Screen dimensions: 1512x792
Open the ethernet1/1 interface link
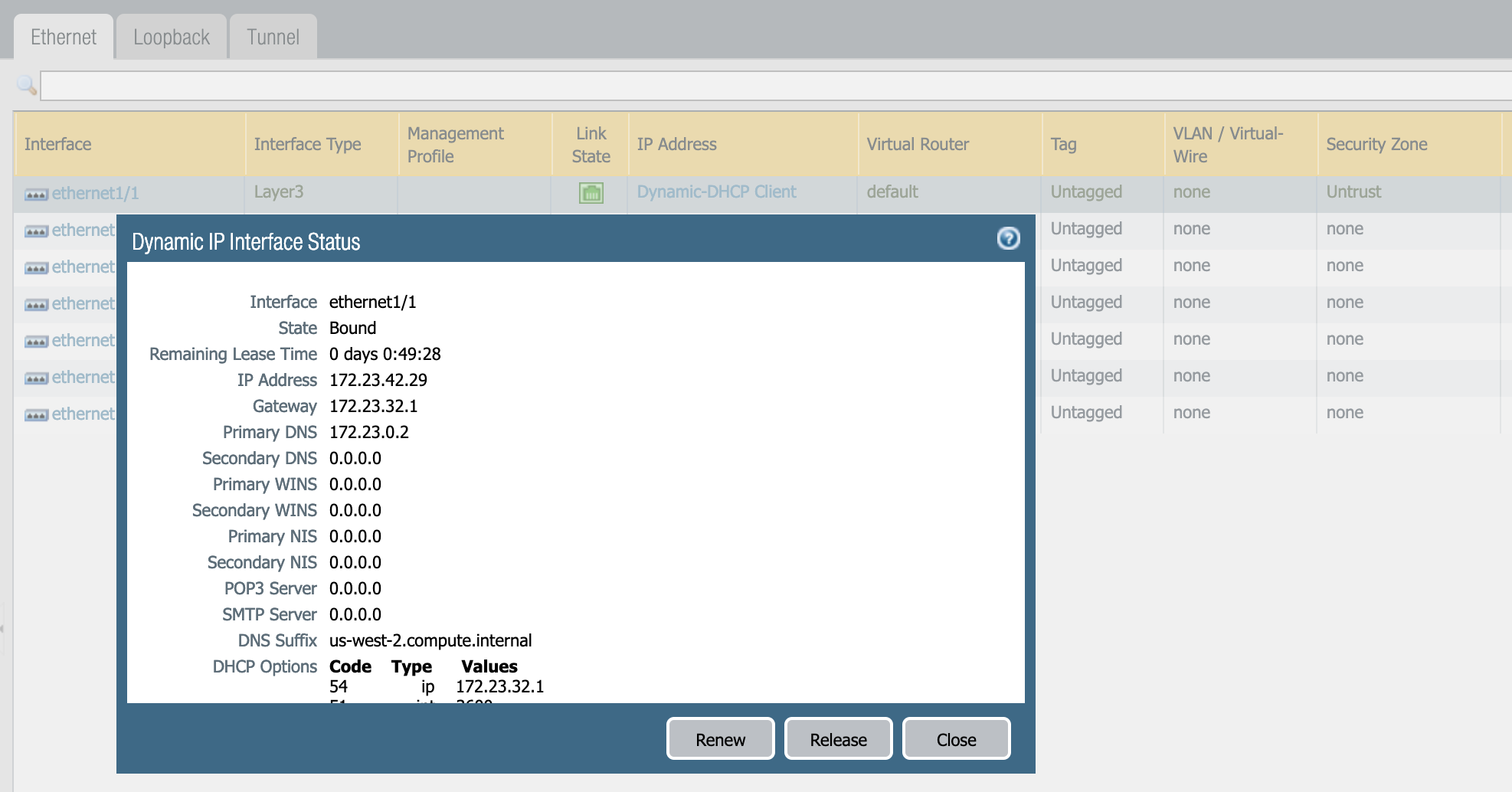pyautogui.click(x=96, y=193)
